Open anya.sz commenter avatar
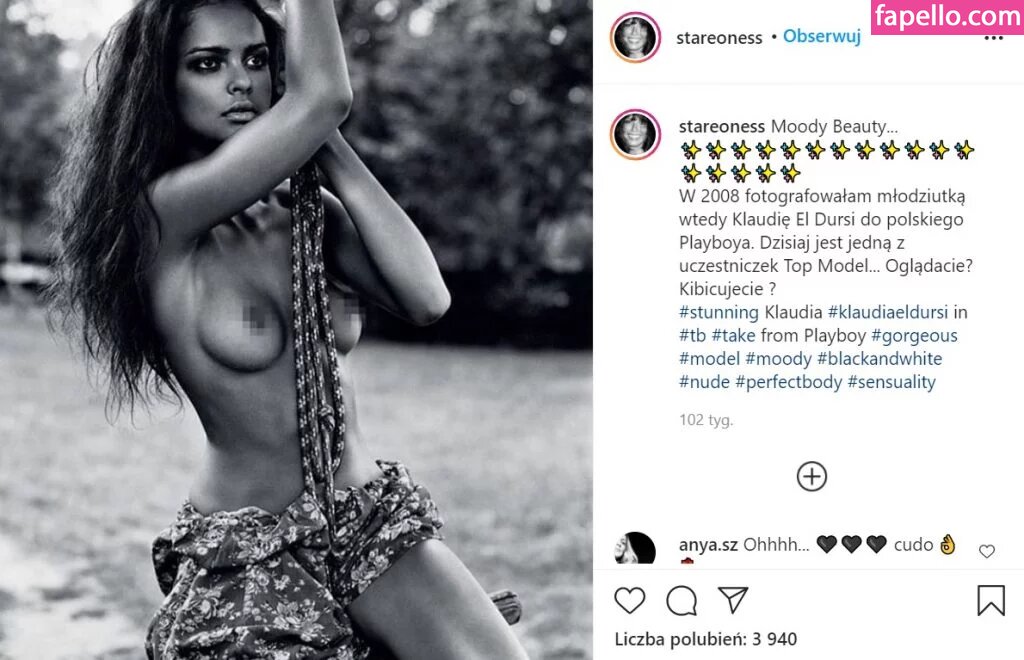The width and height of the screenshot is (1024, 660). tap(635, 548)
